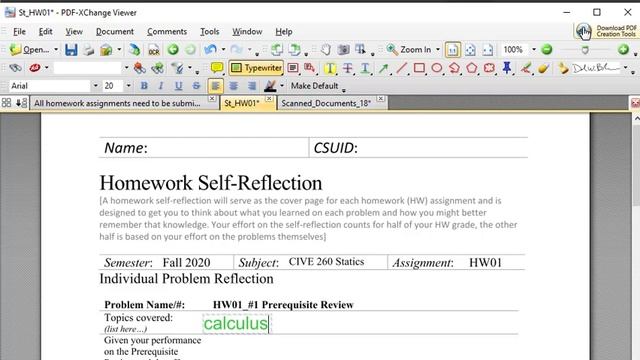This screenshot has width=640, height=360.
Task: Select the Strikeout text tool
Action: point(347,68)
